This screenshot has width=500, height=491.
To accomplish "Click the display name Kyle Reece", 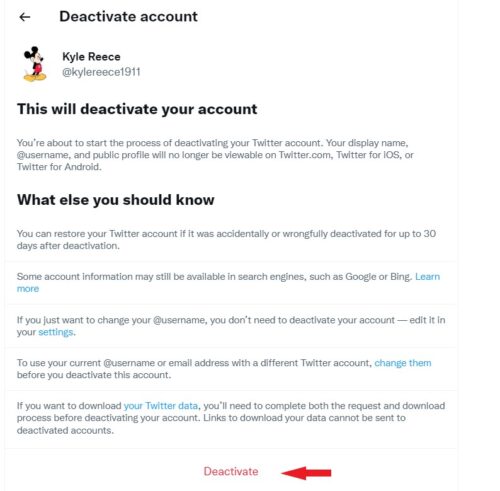I will (x=91, y=57).
